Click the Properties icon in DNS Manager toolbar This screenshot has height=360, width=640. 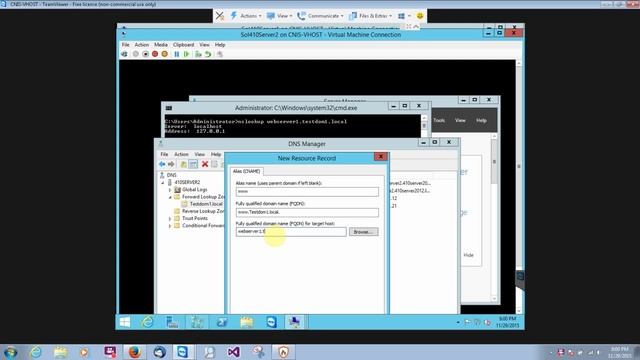point(214,164)
